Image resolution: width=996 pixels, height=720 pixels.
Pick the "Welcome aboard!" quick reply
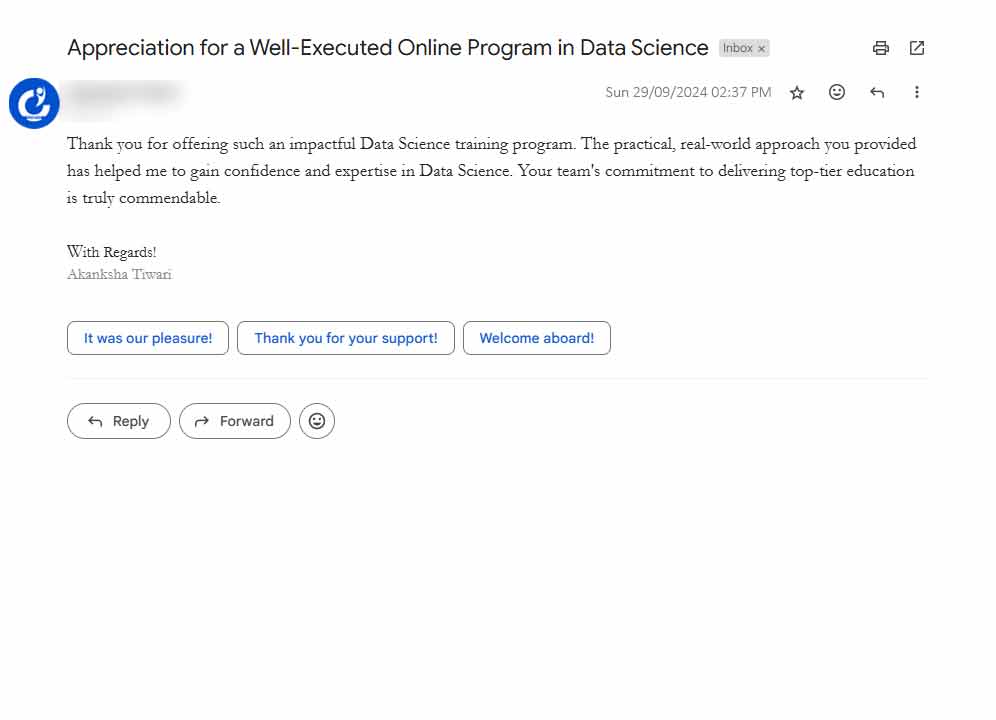537,338
